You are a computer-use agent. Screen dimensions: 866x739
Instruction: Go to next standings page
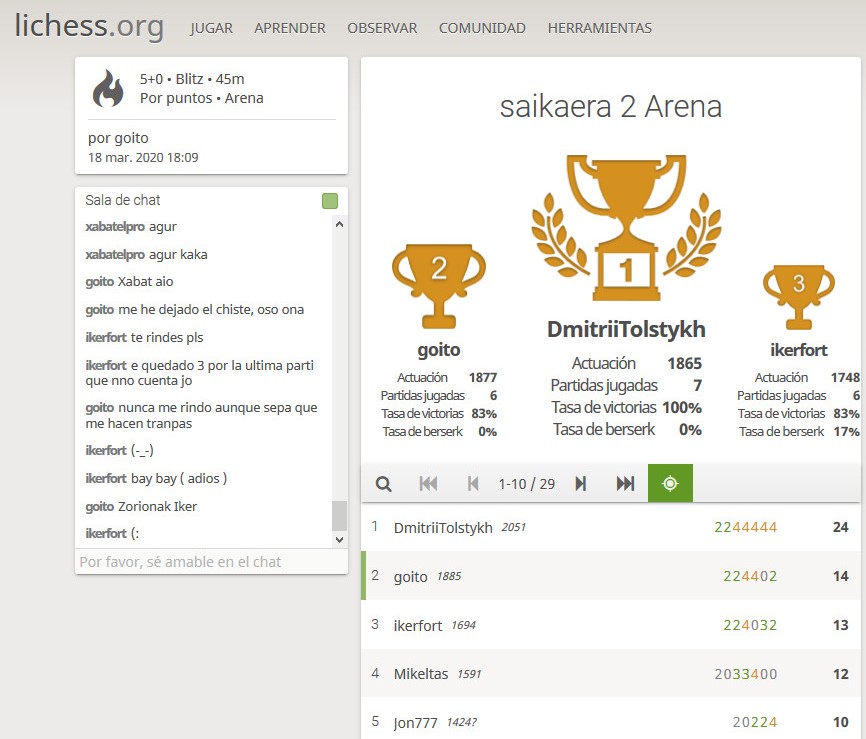tap(580, 484)
